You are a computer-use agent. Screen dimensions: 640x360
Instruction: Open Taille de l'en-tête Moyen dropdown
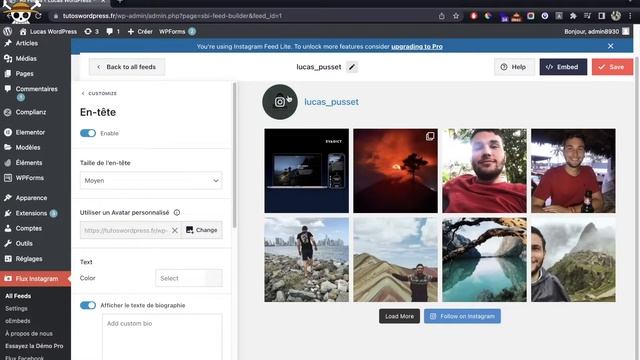click(x=151, y=180)
